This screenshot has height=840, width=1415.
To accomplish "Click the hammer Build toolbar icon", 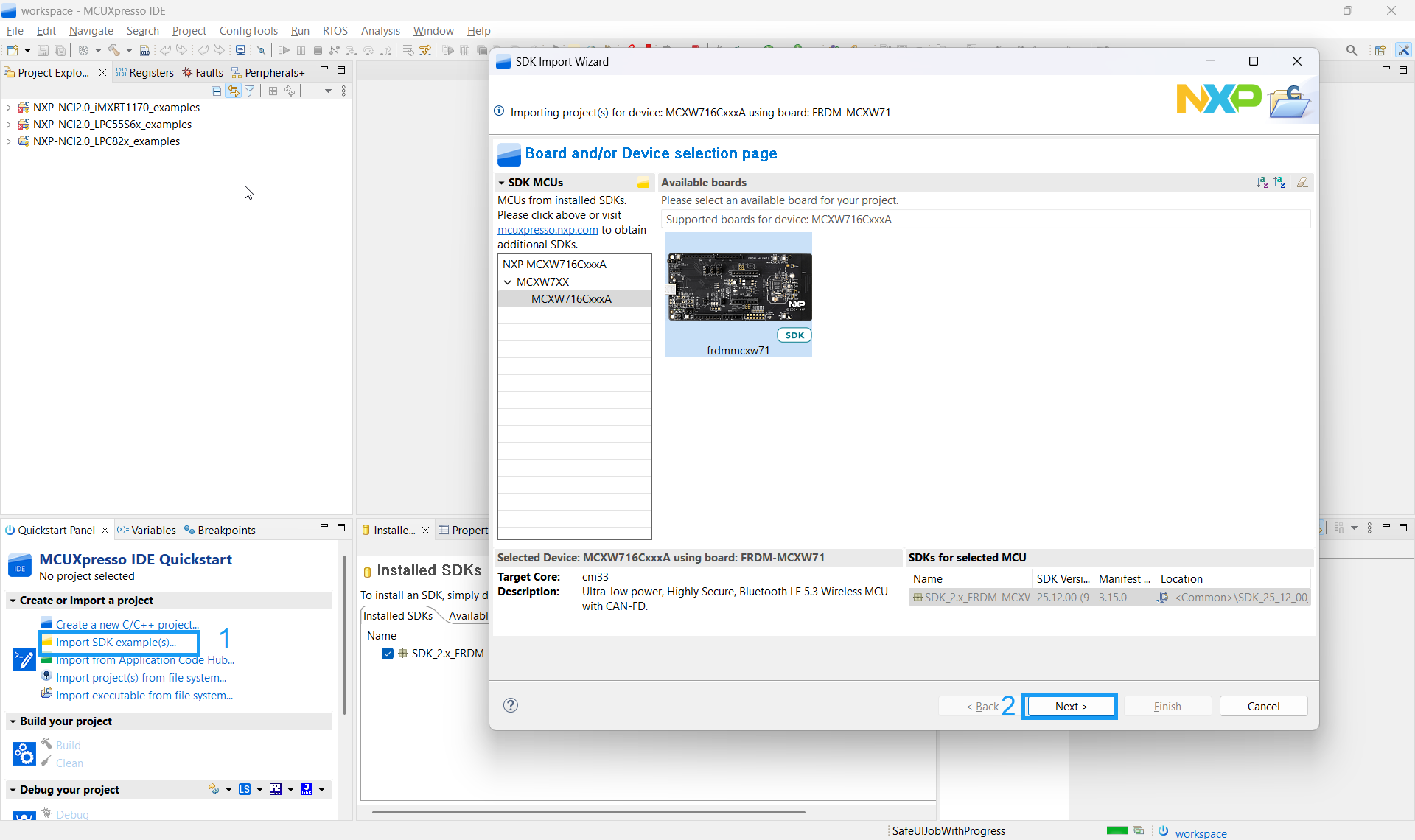I will 113,50.
